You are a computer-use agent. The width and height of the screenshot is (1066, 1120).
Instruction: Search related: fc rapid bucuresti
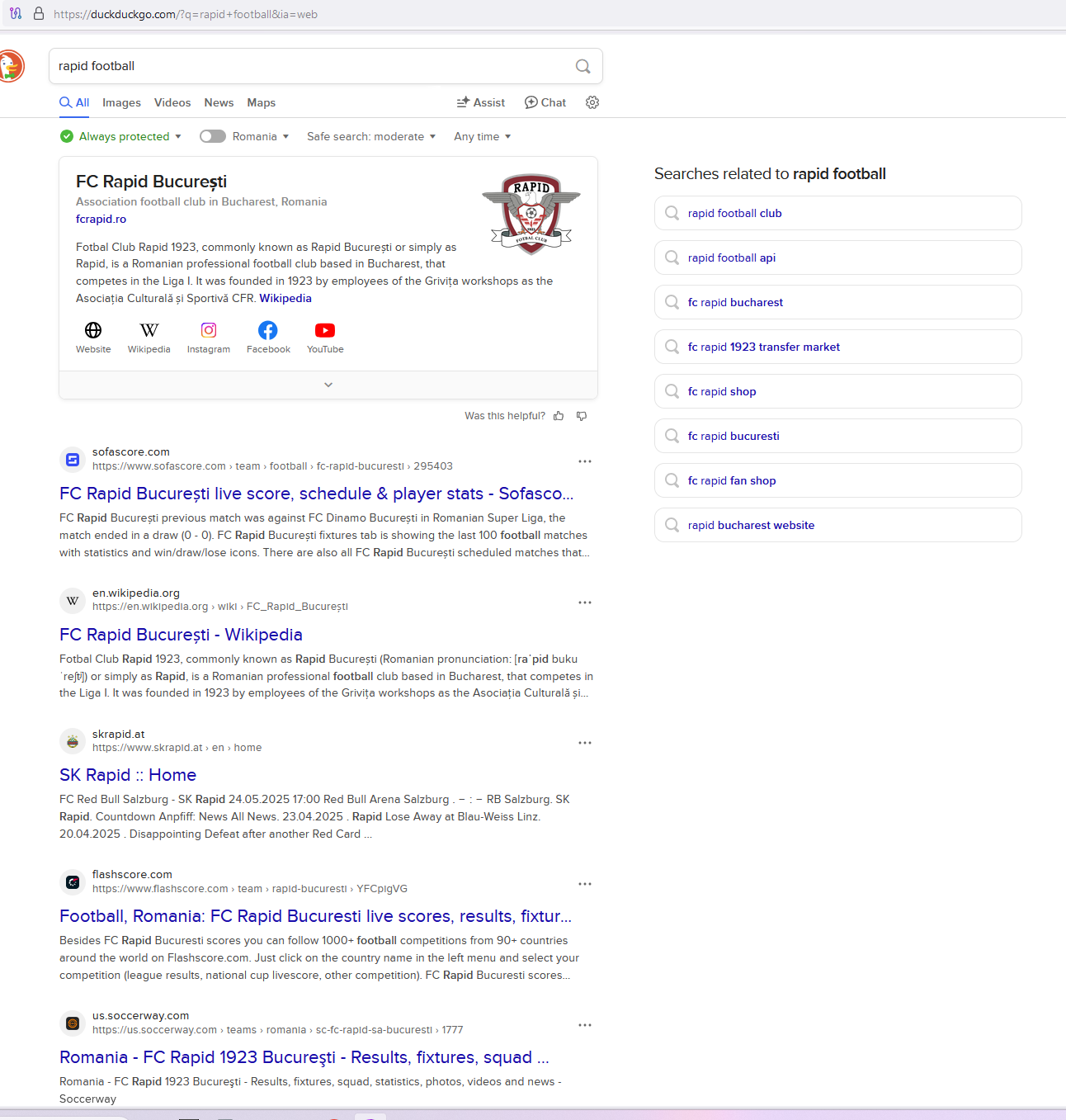[837, 436]
